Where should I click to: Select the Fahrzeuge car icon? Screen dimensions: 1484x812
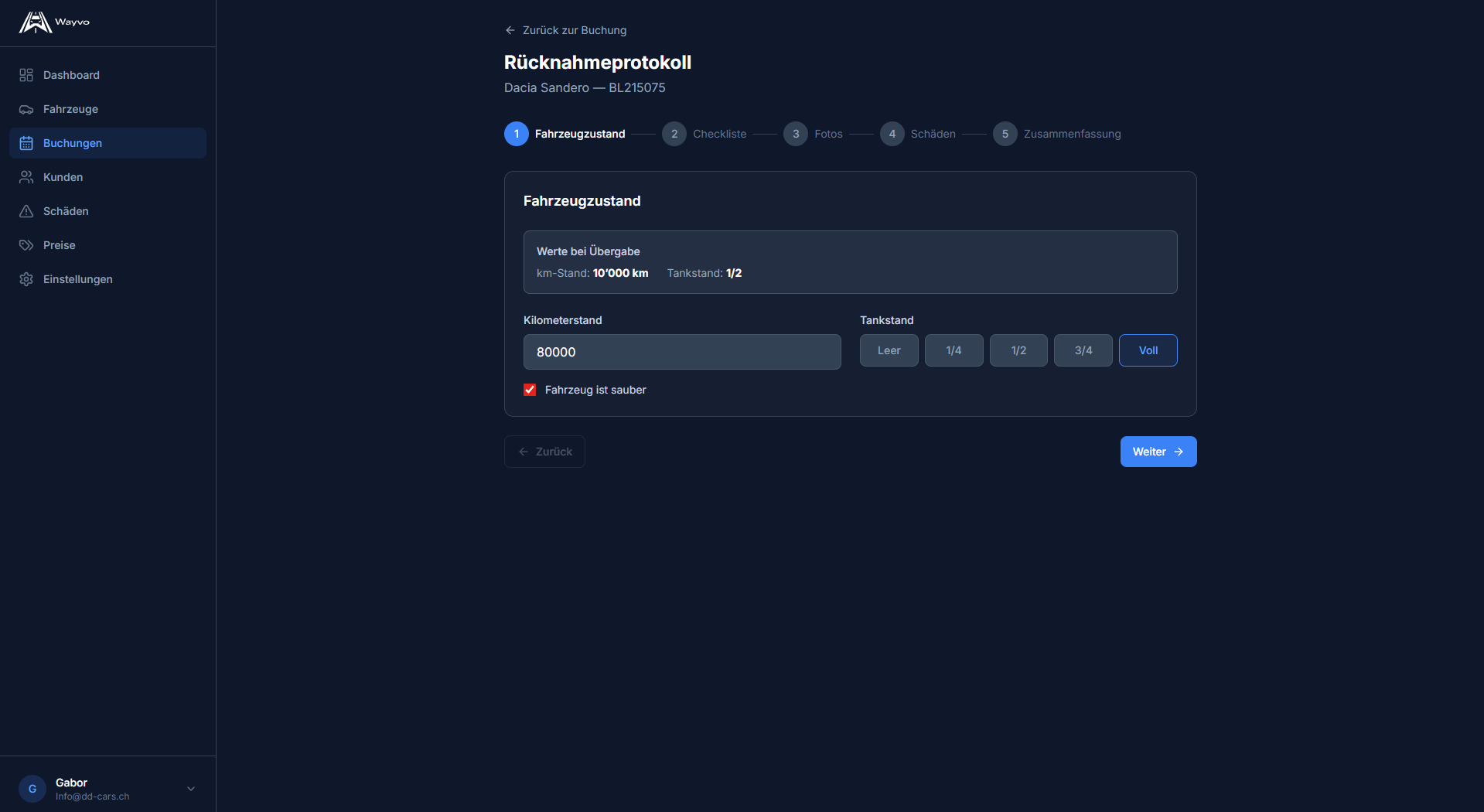(x=26, y=109)
